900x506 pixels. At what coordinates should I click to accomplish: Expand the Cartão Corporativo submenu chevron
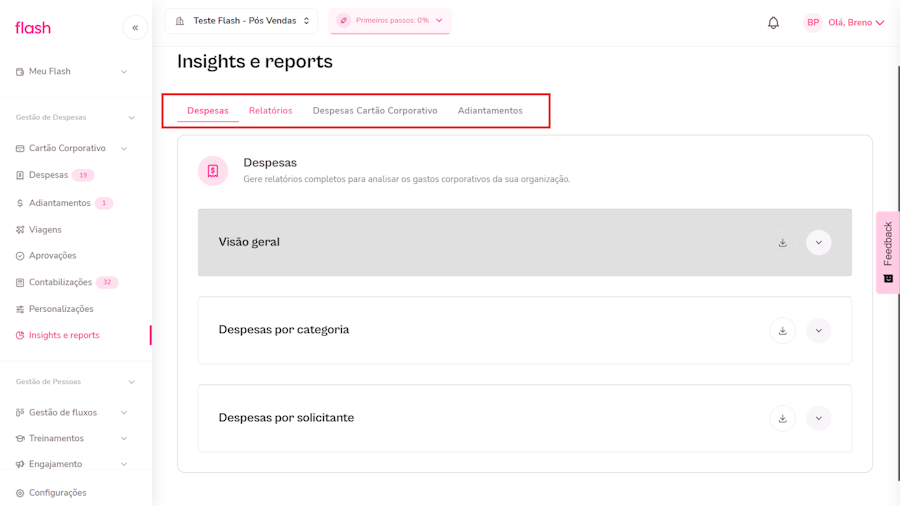coord(124,149)
